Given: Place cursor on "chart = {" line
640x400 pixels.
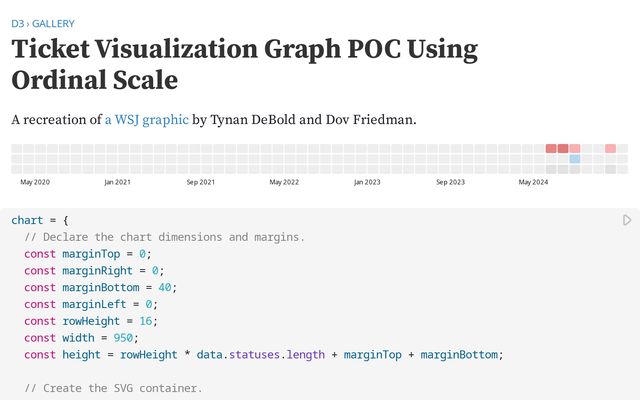Looking at the screenshot, I should point(39,220).
